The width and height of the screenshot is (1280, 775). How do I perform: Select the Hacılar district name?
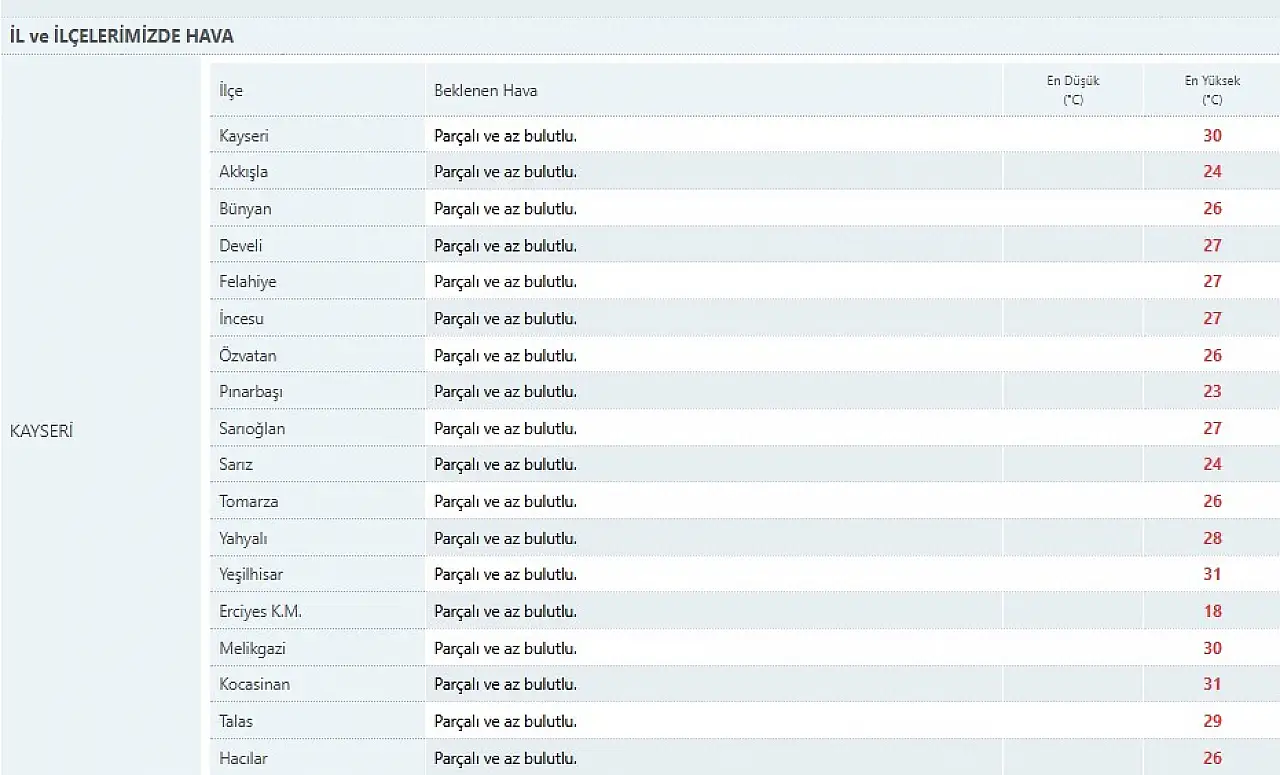coord(243,758)
